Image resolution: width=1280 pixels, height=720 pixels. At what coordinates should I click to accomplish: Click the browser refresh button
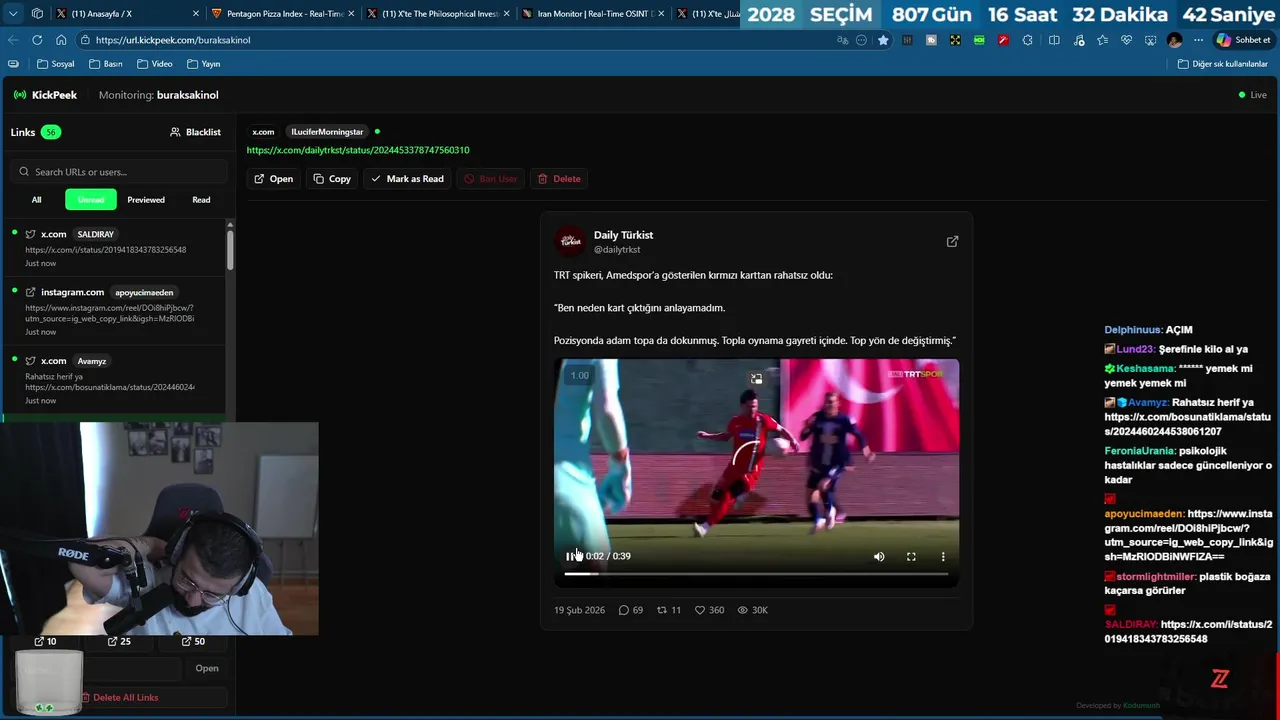(37, 40)
